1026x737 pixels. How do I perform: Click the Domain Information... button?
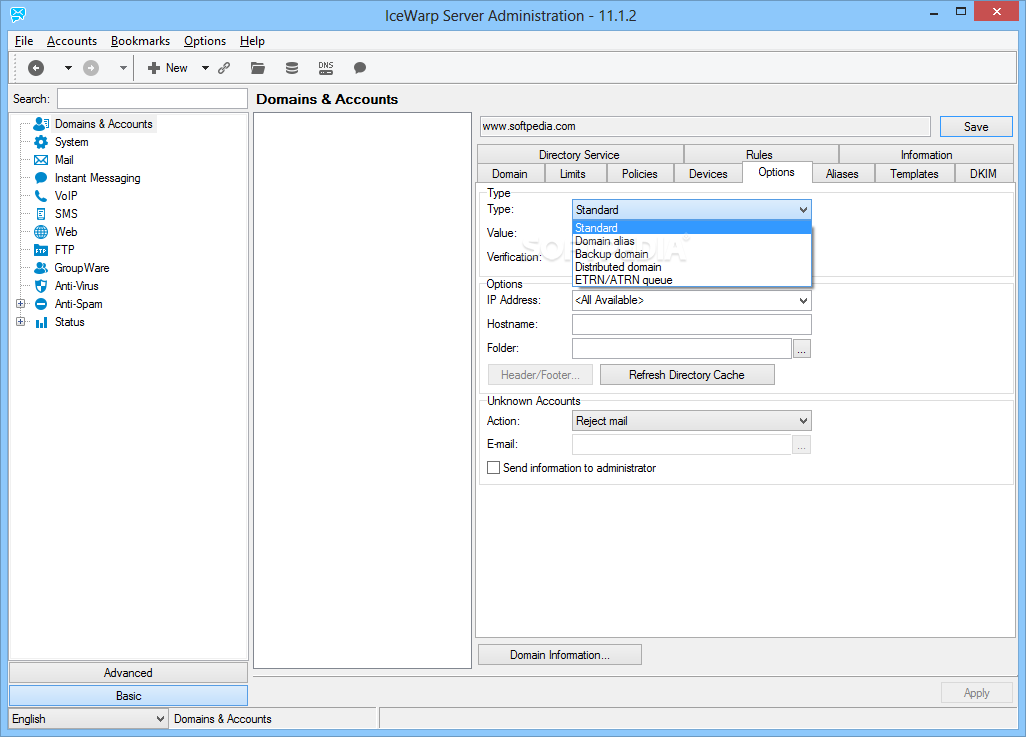[559, 655]
